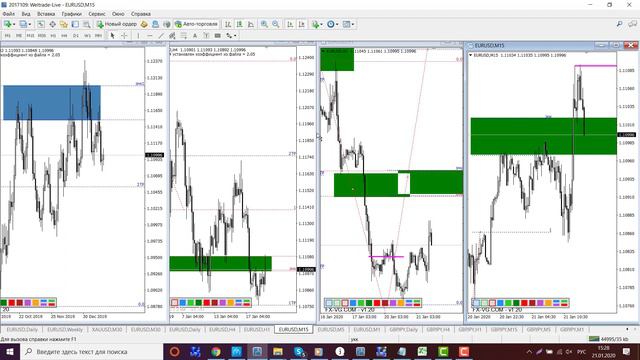The image size is (640, 360).
Task: Show the Market Watch panel
Action: coord(41,24)
